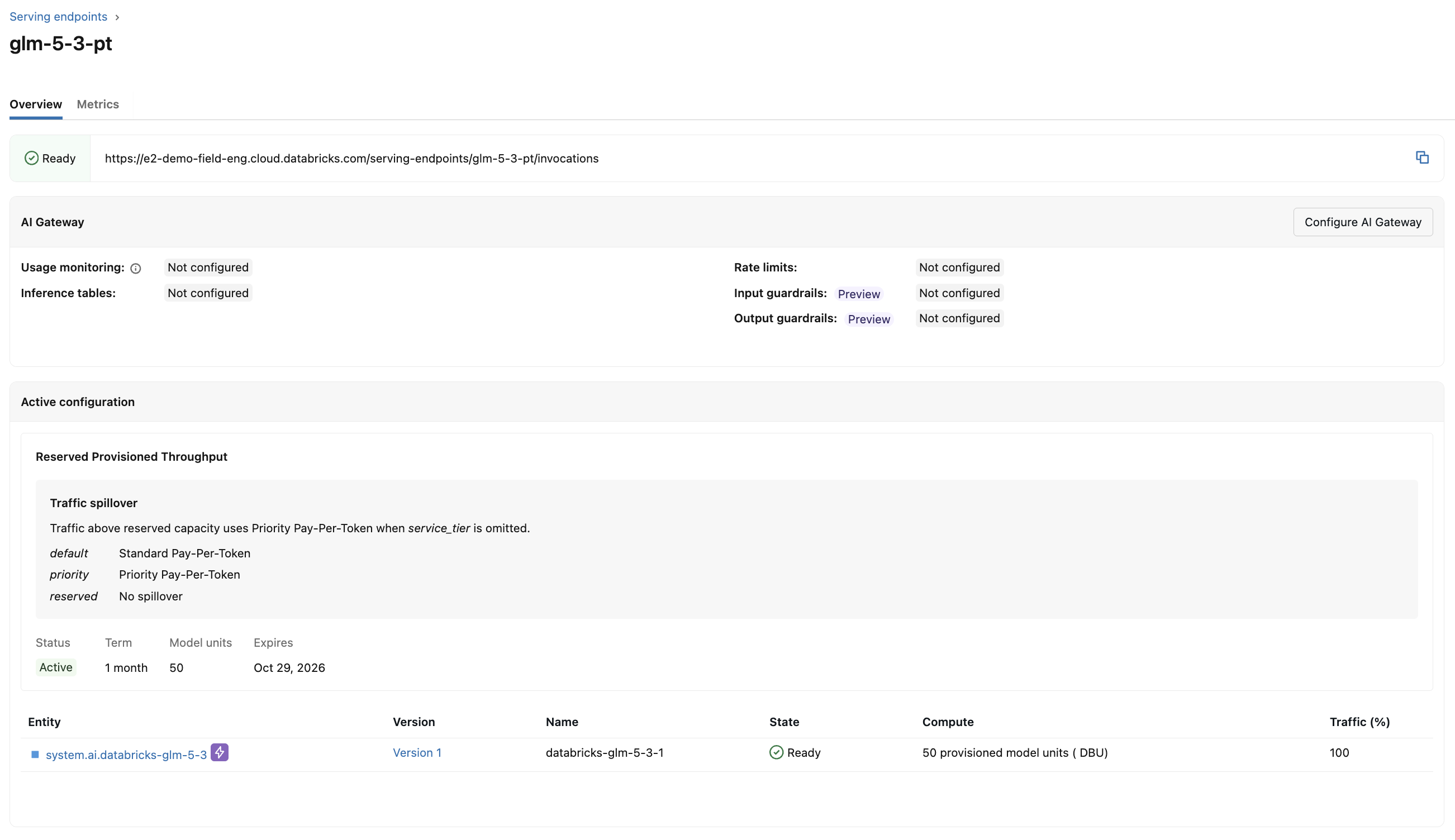Viewport: 1455px width, 840px height.
Task: Copy the endpoint URL with the copy icon
Action: [1421, 157]
